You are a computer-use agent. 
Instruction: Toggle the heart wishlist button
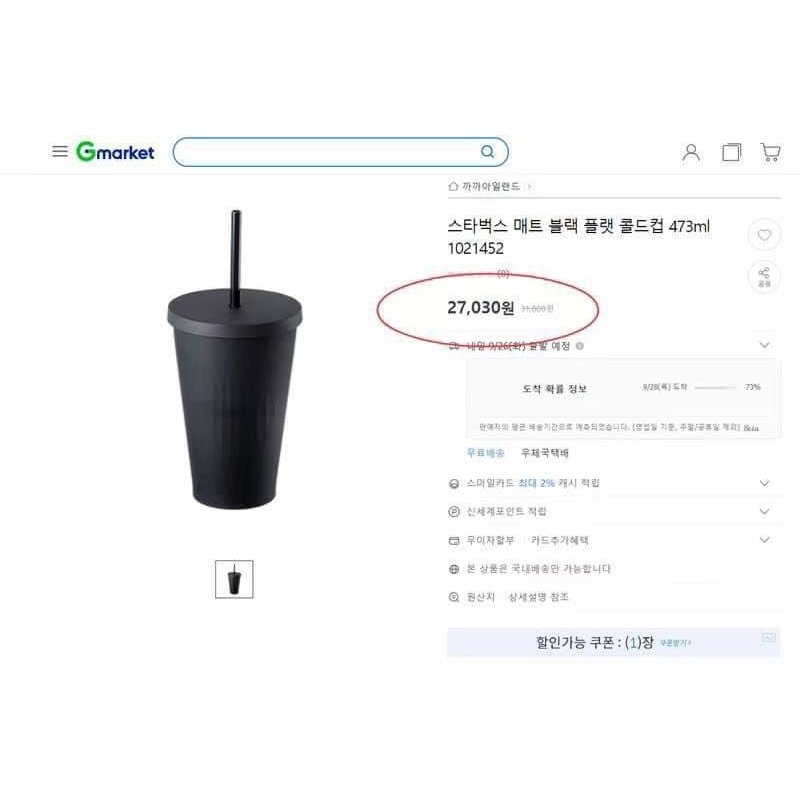point(764,235)
